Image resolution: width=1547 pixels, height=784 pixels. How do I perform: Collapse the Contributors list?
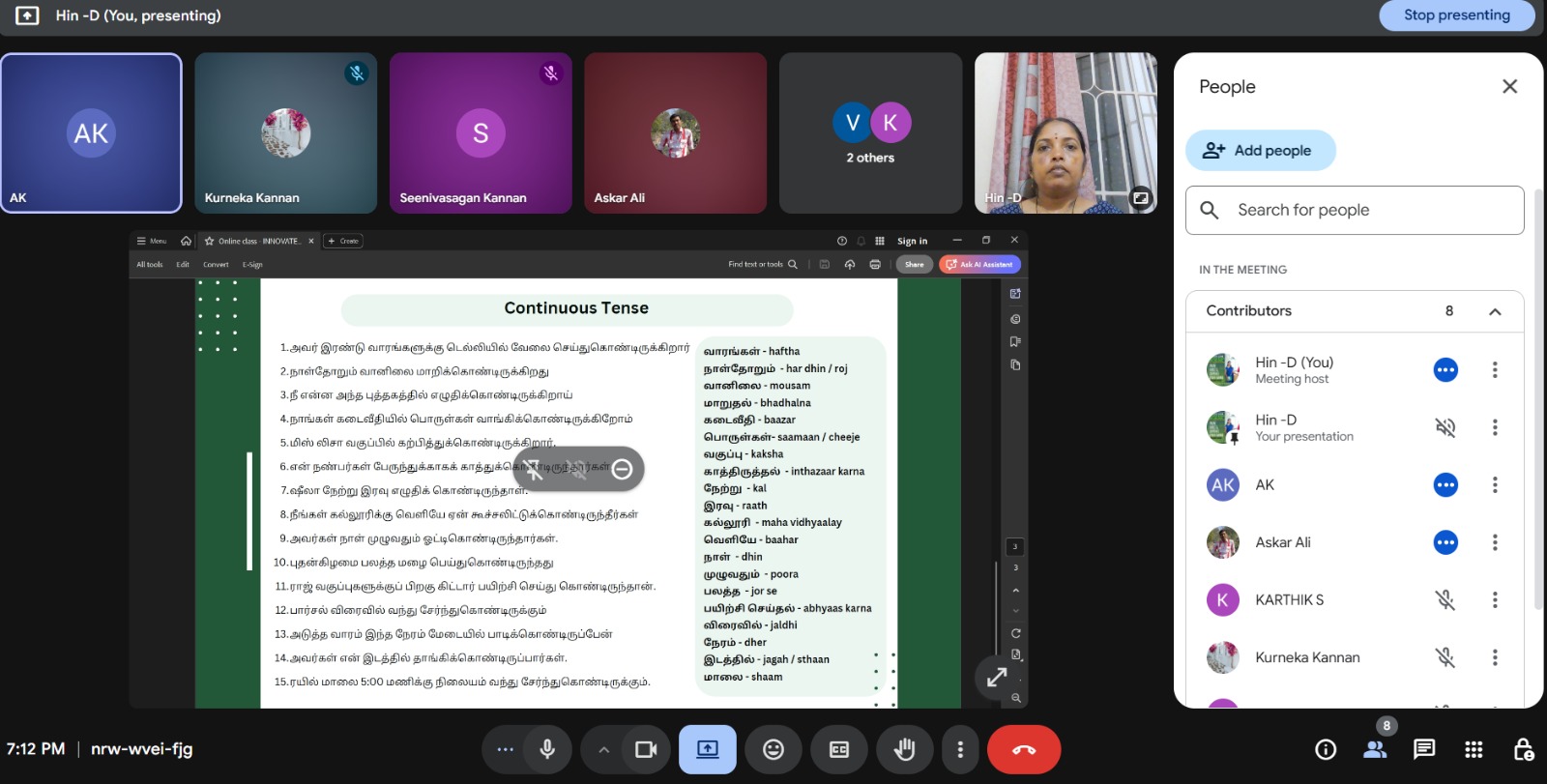point(1495,311)
